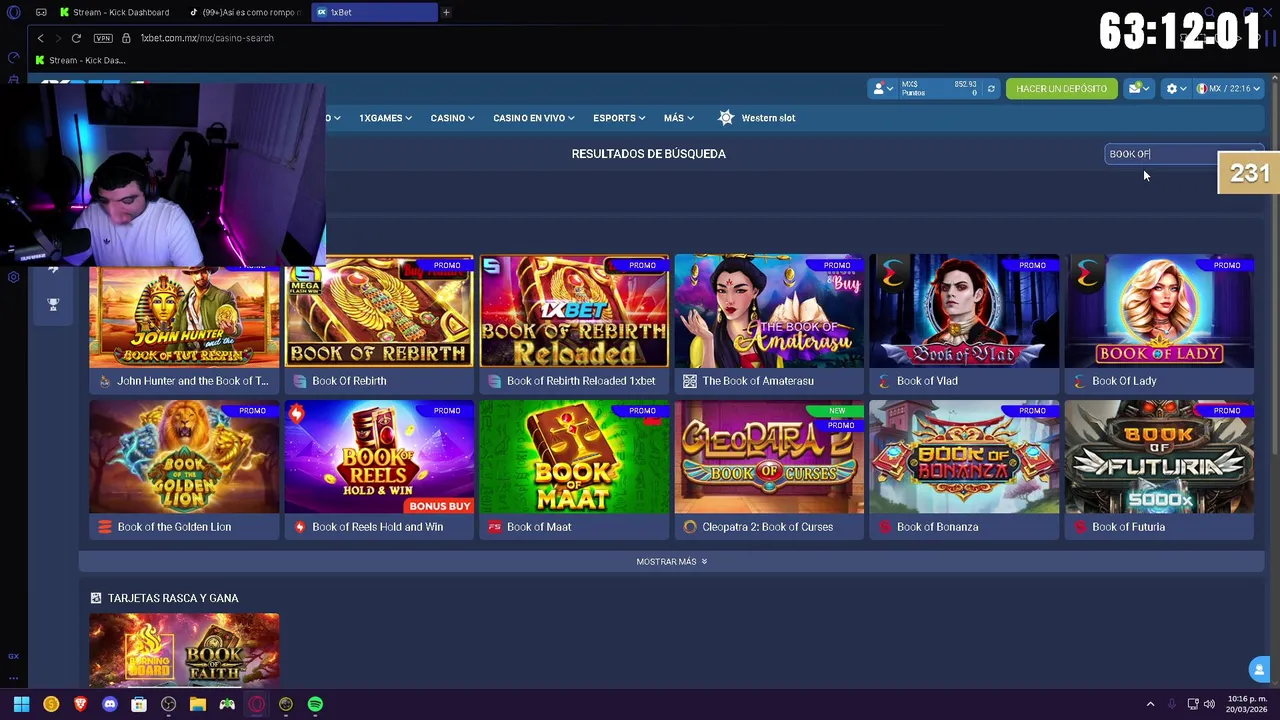Open the volume speaker tray icon
This screenshot has width=1280, height=720.
pos(1209,704)
